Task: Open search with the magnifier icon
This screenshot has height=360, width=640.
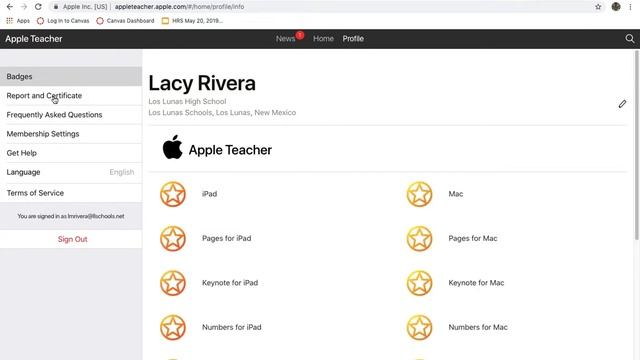Action: (x=629, y=39)
